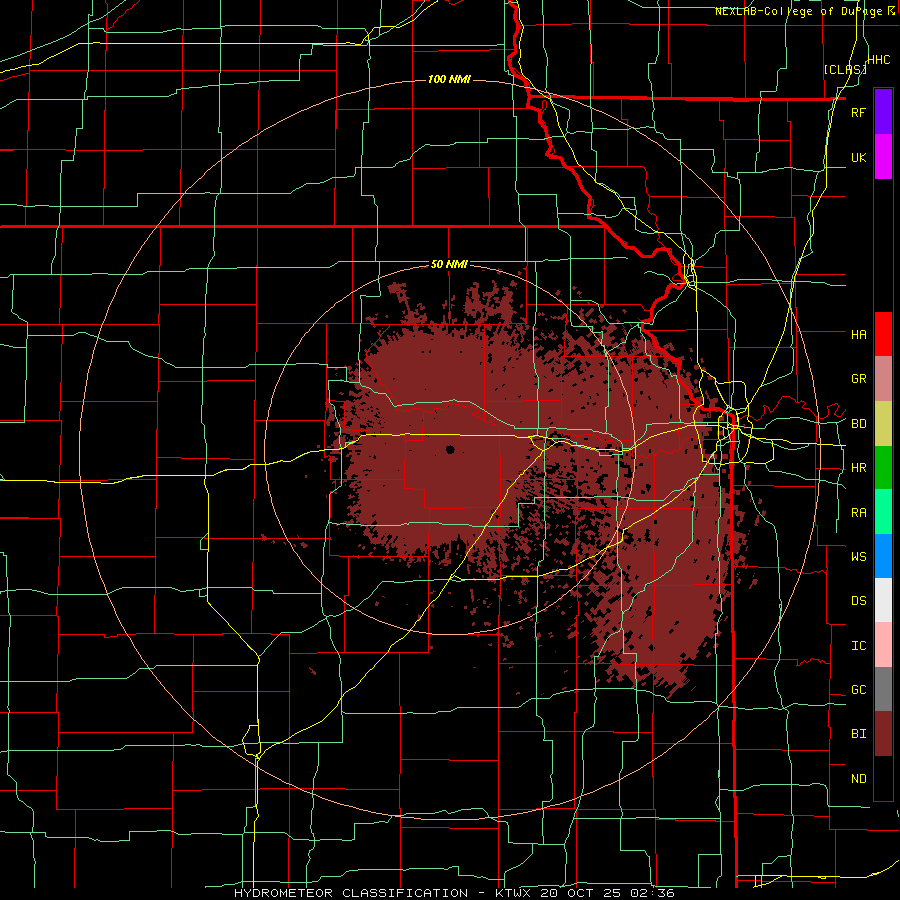Click the blue WS legend swatch
The height and width of the screenshot is (900, 900).
point(883,556)
